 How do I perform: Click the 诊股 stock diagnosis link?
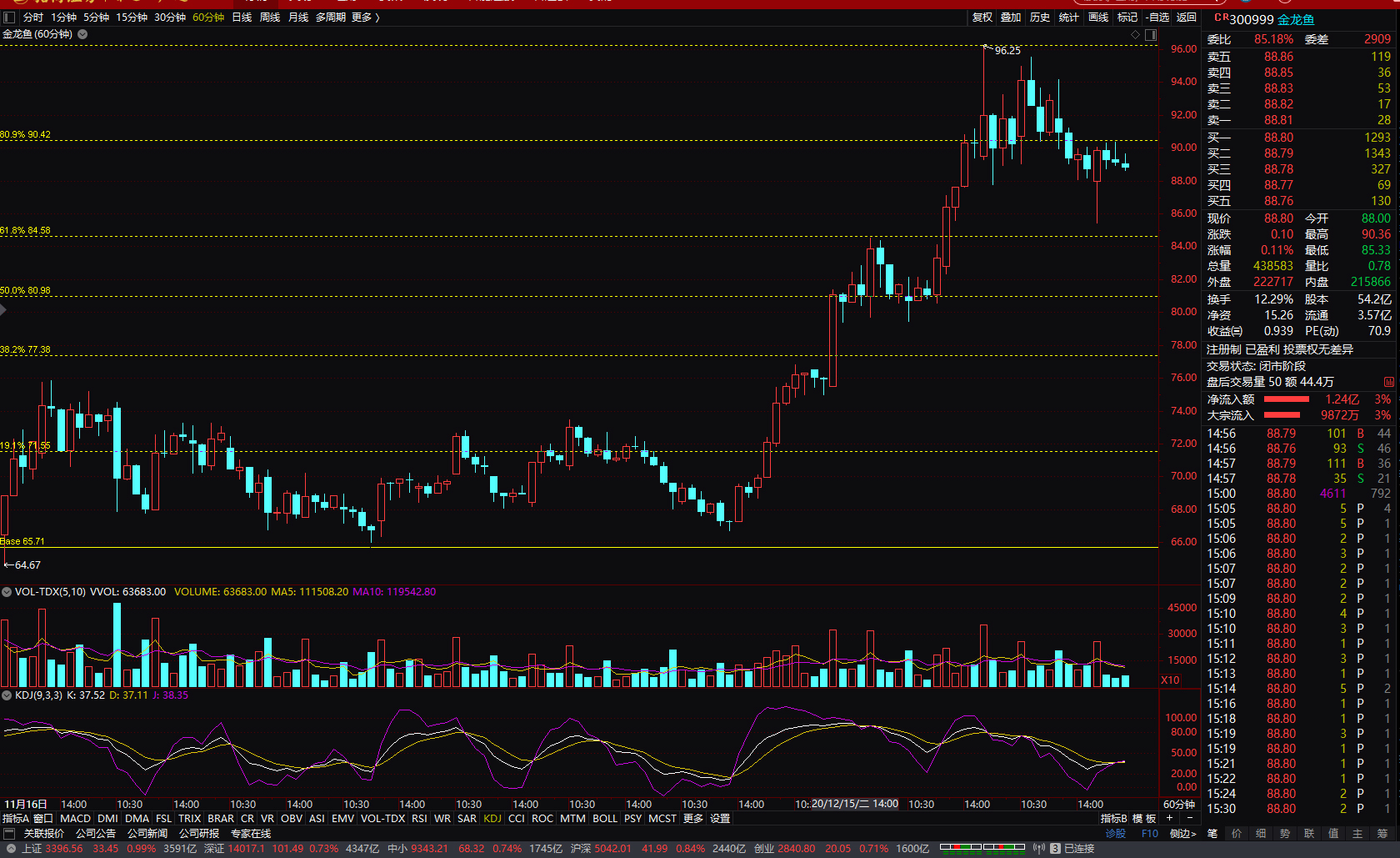[1116, 834]
